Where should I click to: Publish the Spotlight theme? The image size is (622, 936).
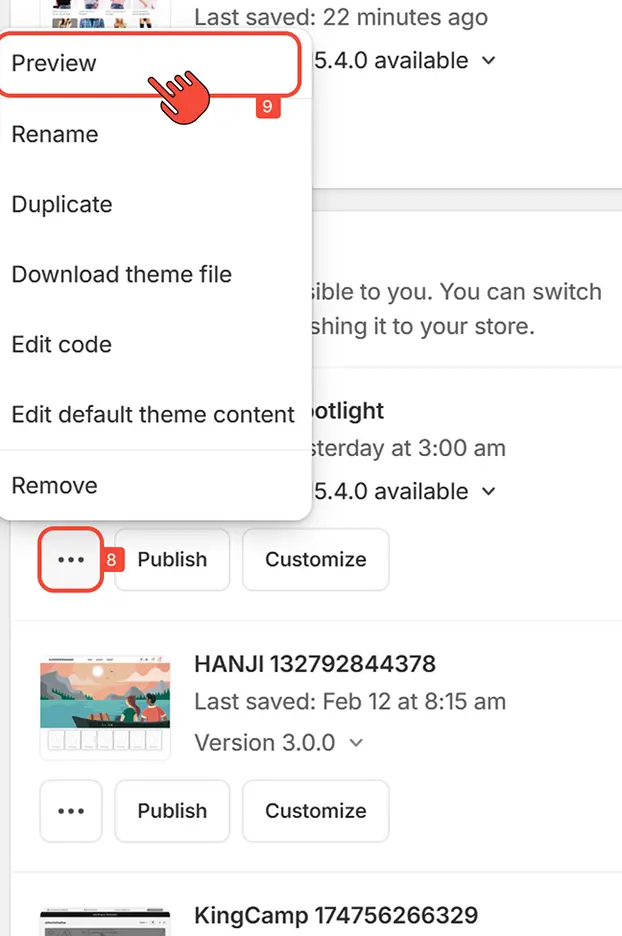(171, 560)
